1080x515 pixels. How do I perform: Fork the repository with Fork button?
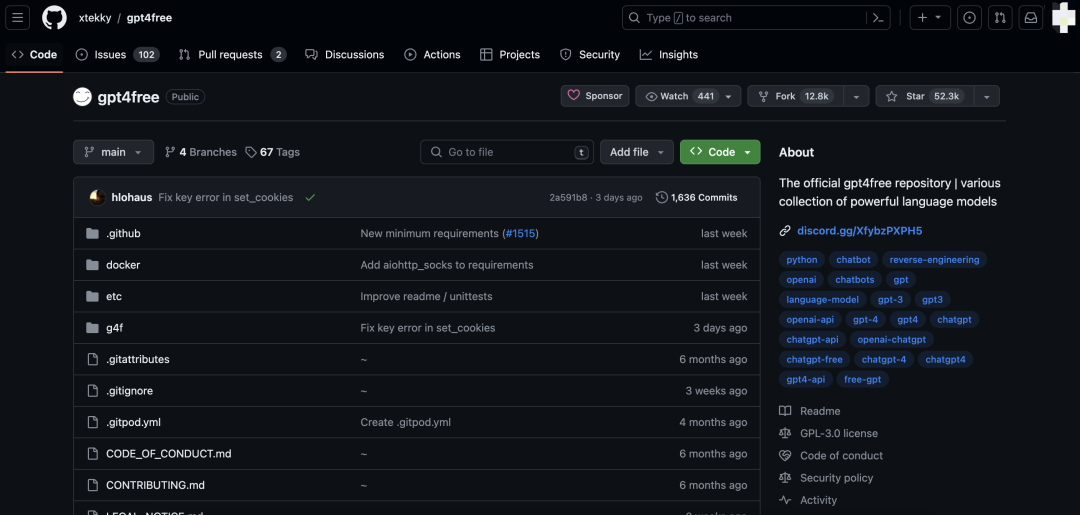[x=796, y=96]
